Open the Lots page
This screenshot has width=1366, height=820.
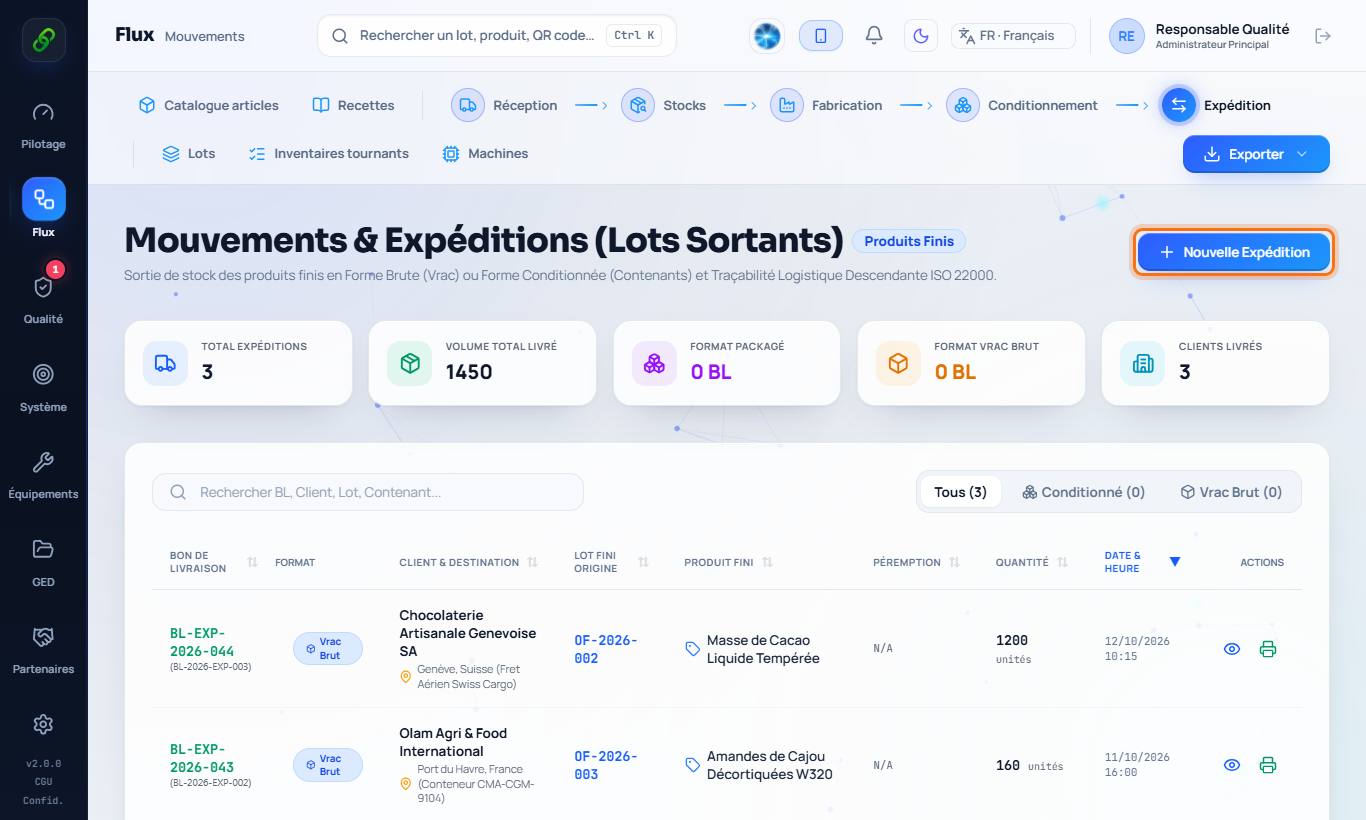[189, 154]
